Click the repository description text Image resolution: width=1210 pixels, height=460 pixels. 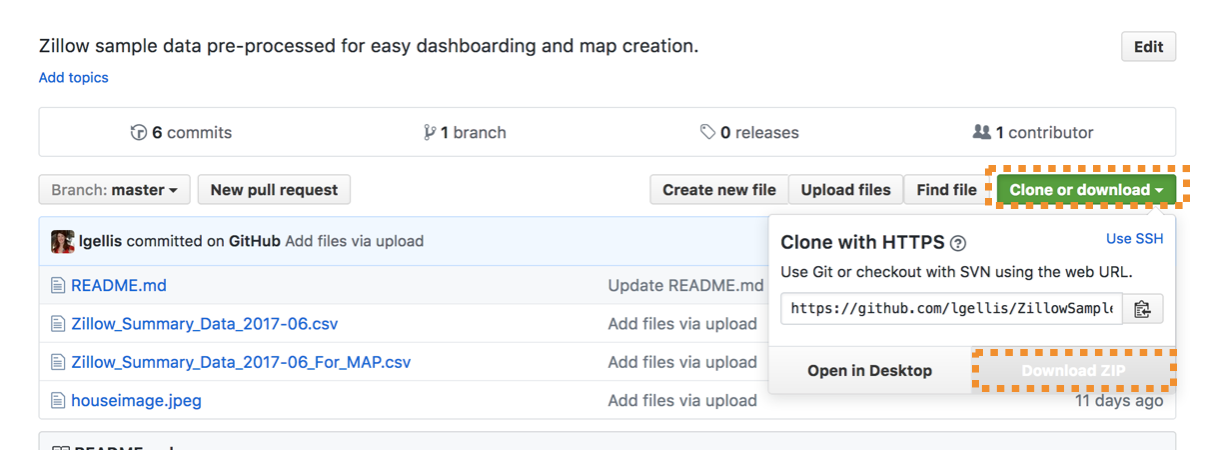[x=368, y=46]
